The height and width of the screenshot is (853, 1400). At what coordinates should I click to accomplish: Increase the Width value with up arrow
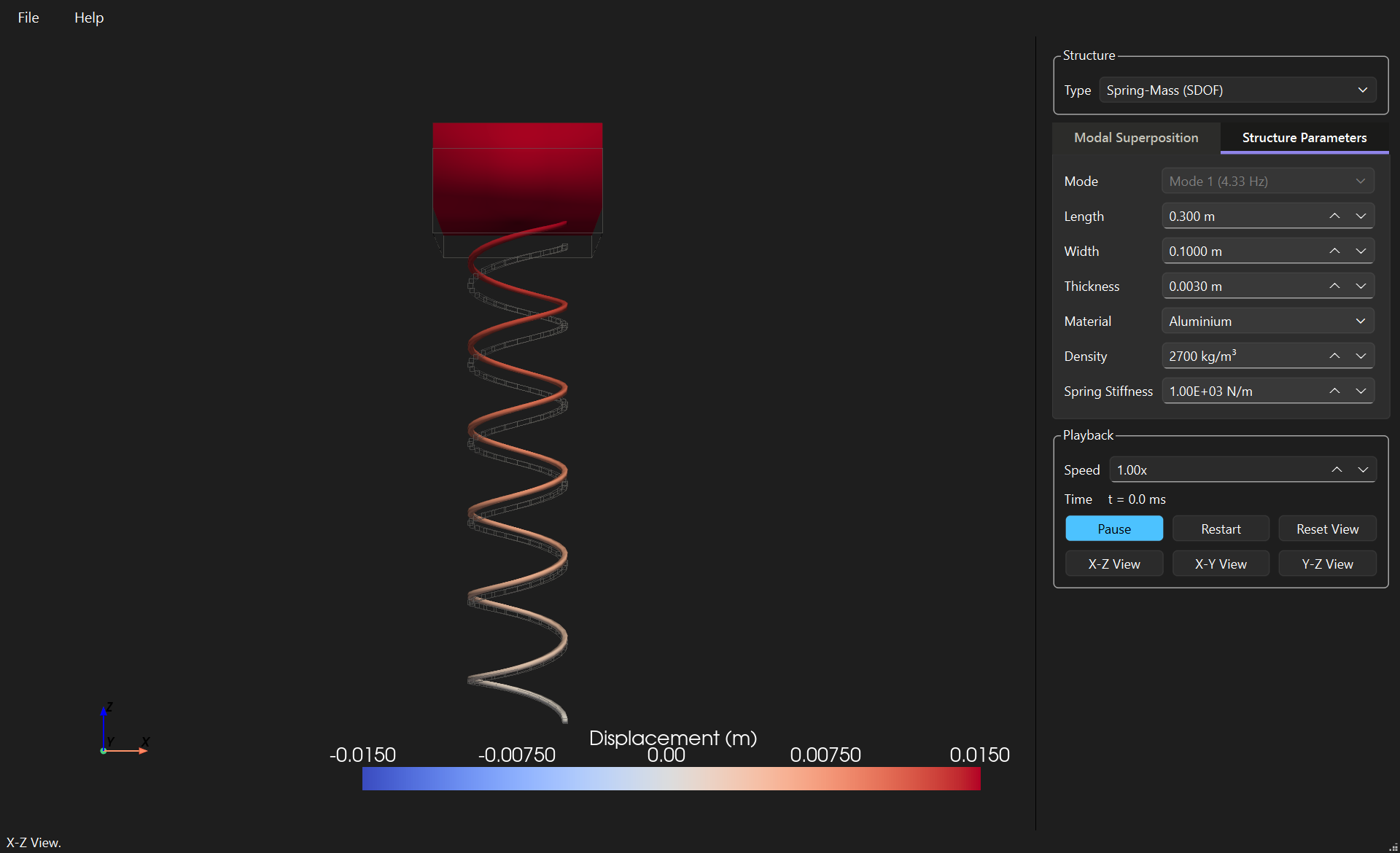point(1334,251)
